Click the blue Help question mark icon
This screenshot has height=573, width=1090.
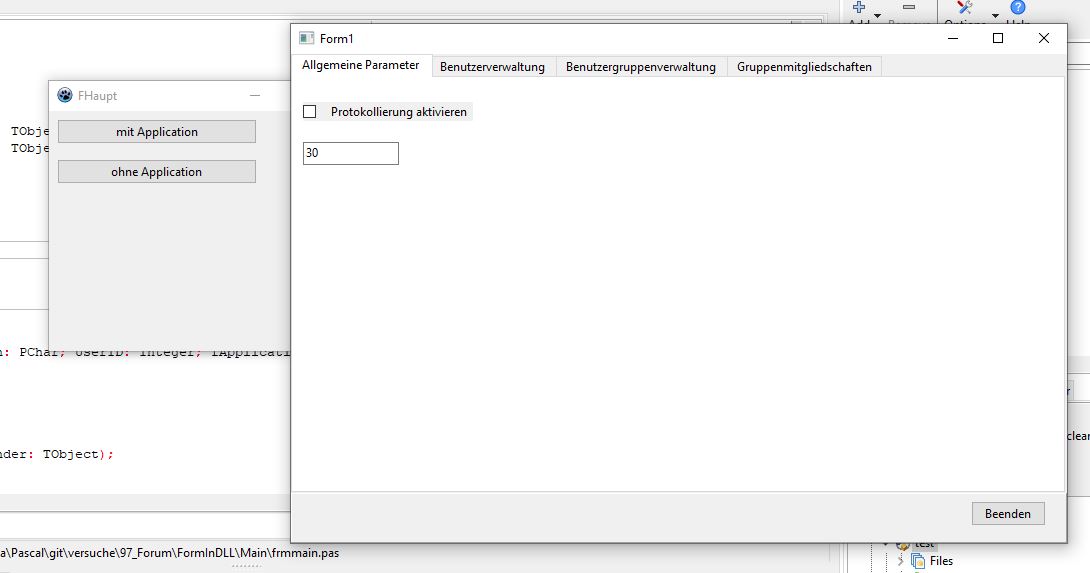pos(1018,8)
